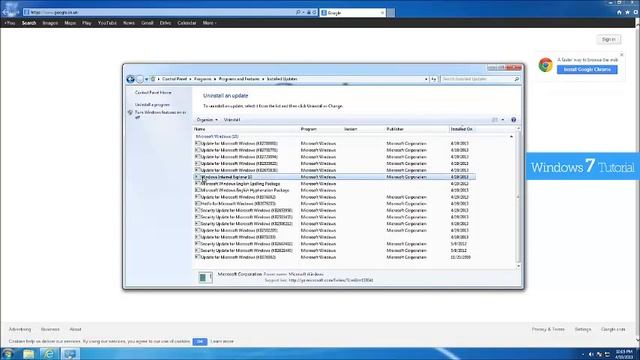640x360 pixels.
Task: Open the help icon in Installed Updates toolbar
Action: point(513,120)
